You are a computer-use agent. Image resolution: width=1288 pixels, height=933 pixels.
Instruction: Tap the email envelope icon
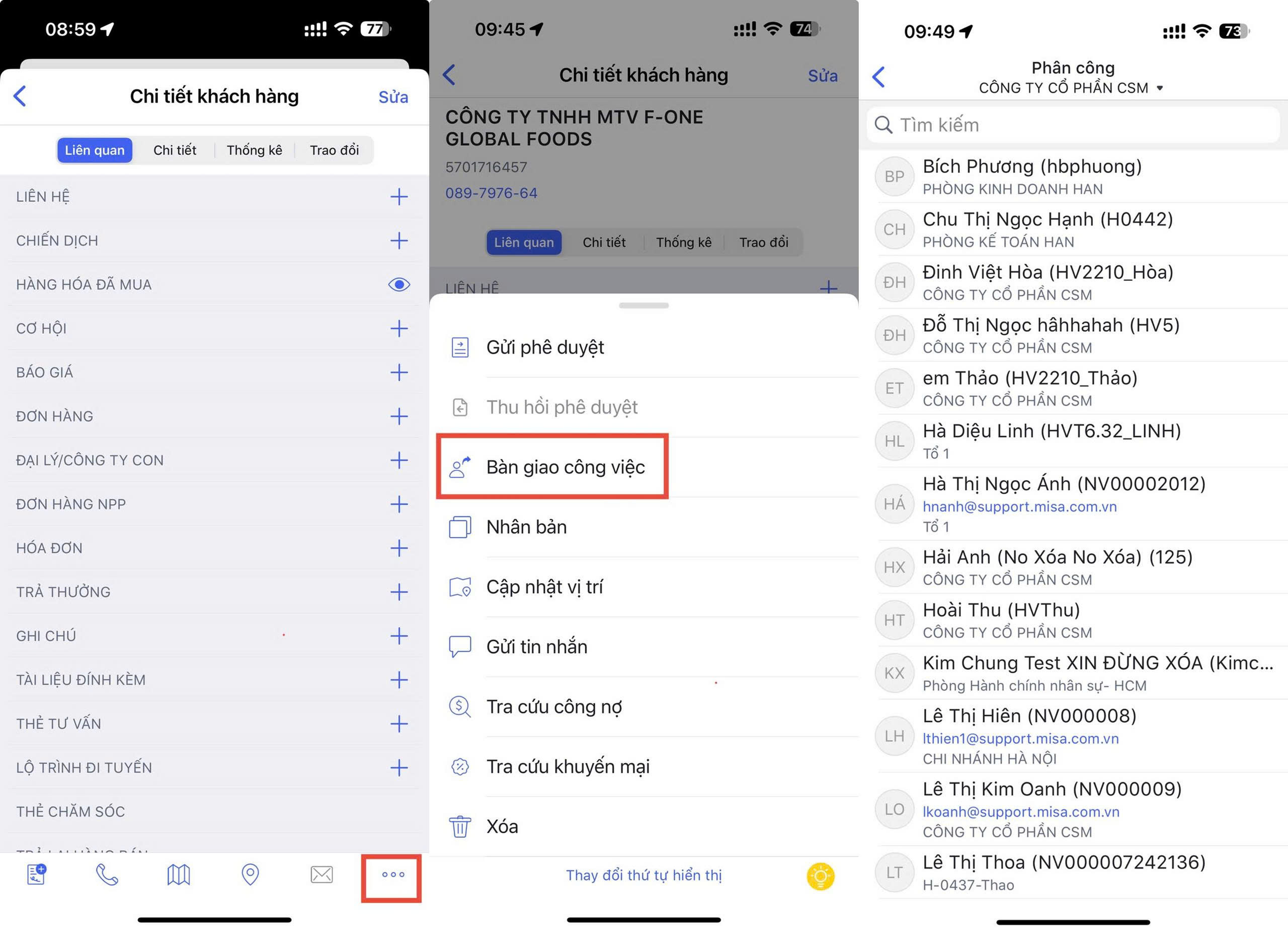(x=321, y=875)
